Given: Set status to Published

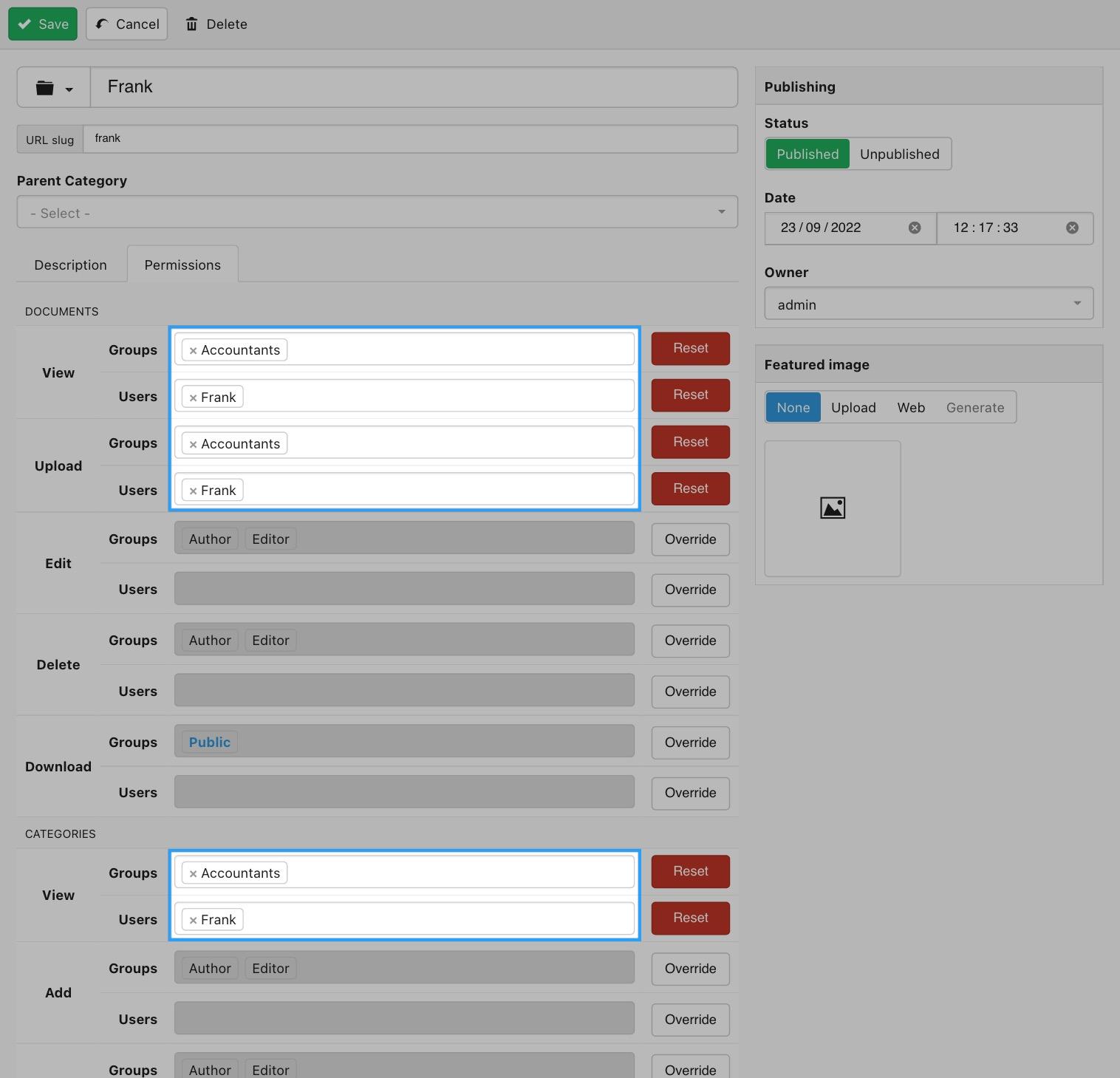Looking at the screenshot, I should 807,154.
